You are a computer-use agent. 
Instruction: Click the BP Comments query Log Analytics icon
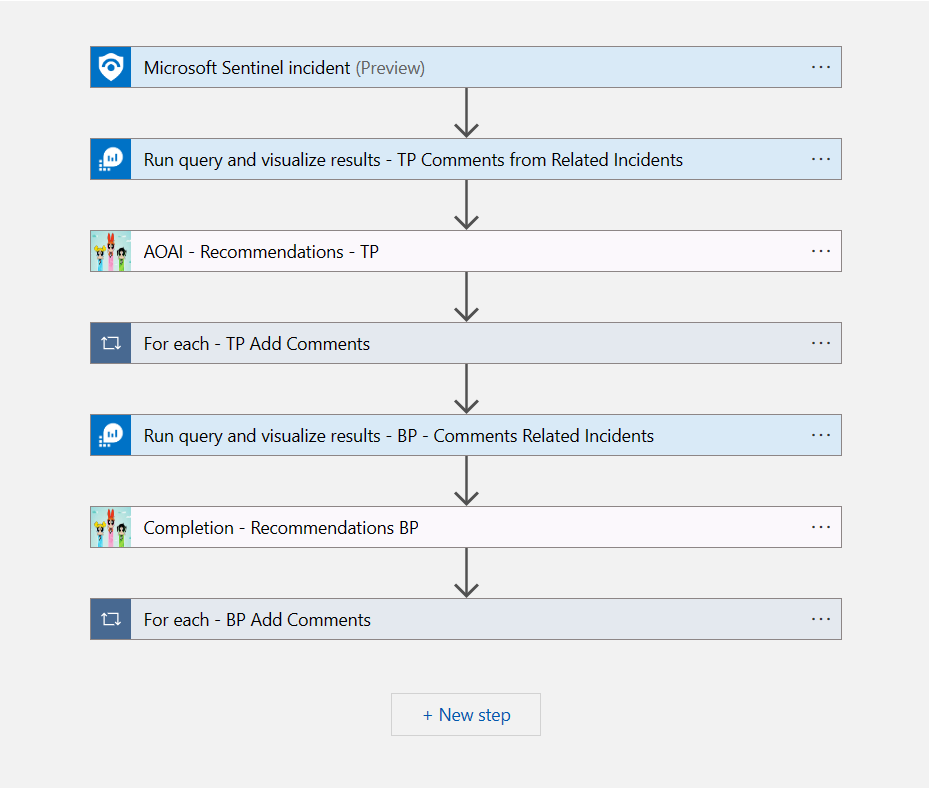[x=110, y=435]
